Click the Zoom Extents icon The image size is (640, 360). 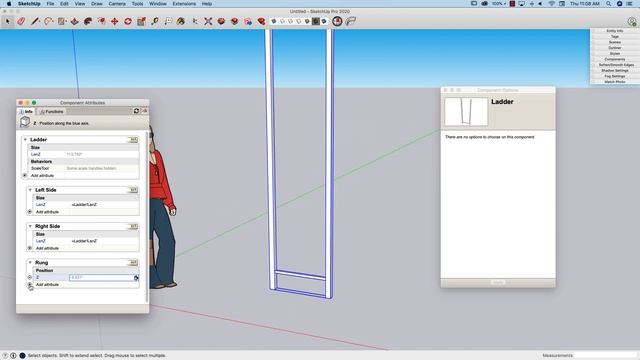pos(208,21)
